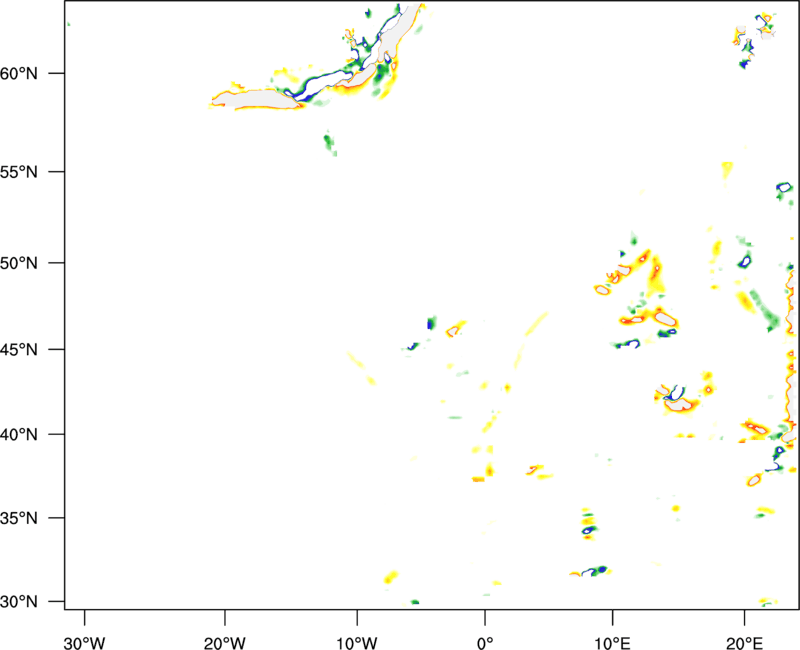This screenshot has width=800, height=650.
Task: Click the 55°N latitude label
Action: [19, 172]
